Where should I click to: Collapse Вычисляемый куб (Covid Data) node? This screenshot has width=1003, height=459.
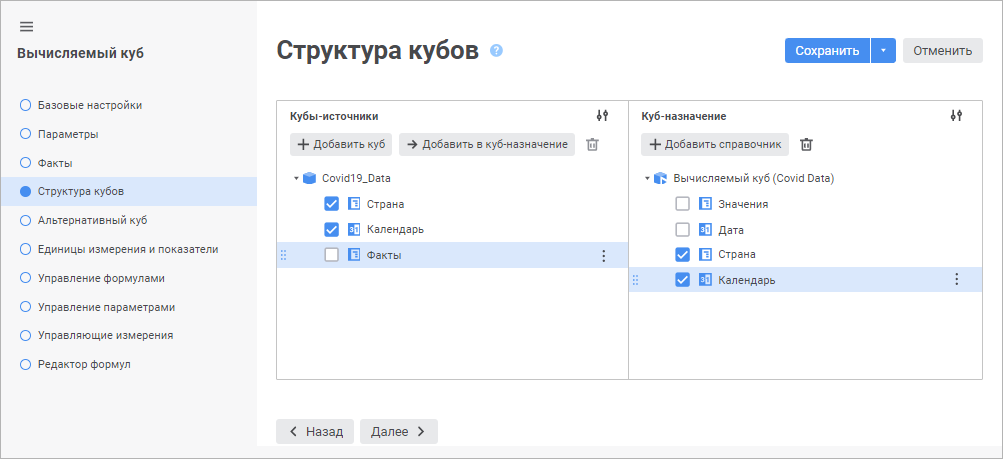pyautogui.click(x=648, y=179)
